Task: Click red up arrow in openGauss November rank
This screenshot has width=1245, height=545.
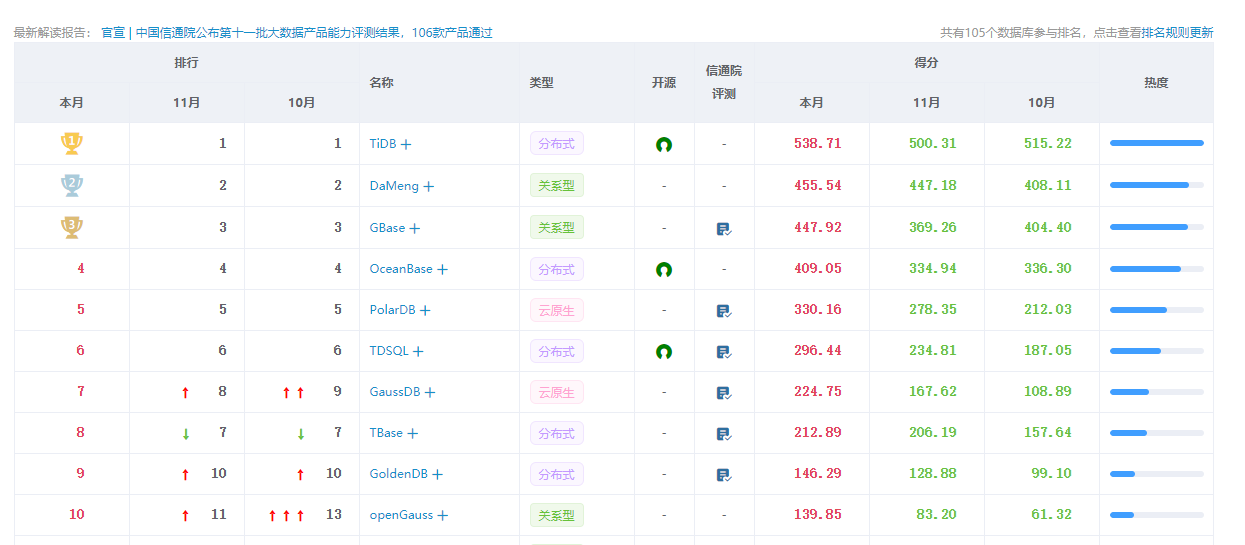Action: 185,516
